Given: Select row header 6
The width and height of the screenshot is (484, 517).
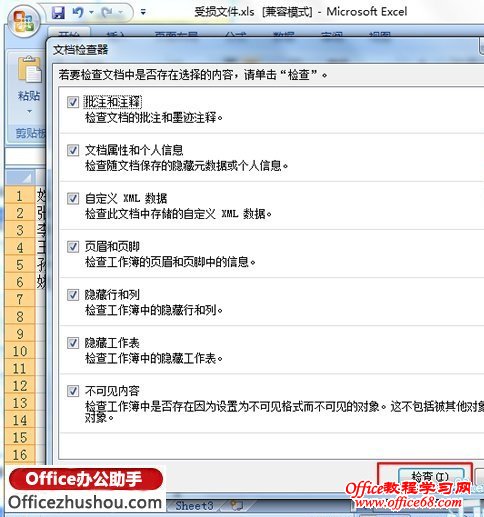Looking at the screenshot, I should coord(20,282).
